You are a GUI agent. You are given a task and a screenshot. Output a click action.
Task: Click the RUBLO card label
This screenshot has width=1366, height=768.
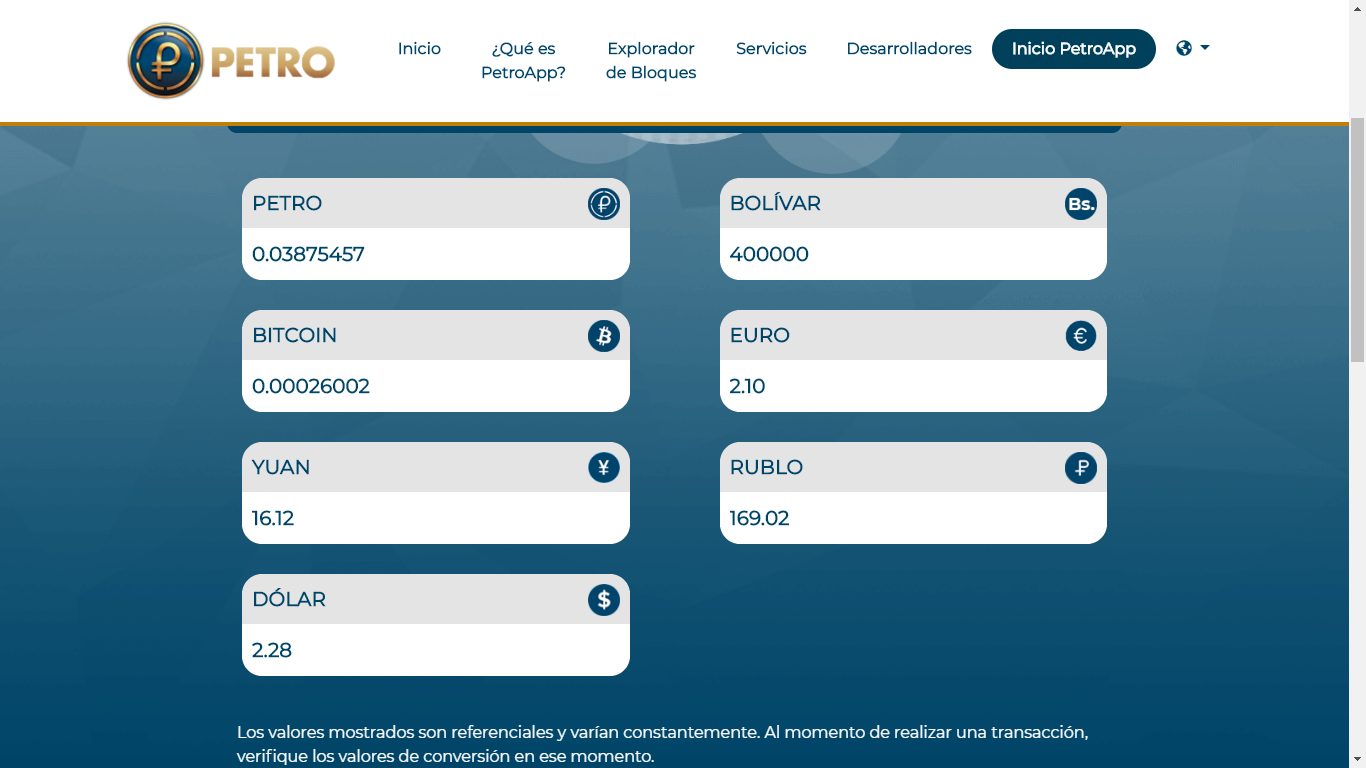tap(766, 467)
